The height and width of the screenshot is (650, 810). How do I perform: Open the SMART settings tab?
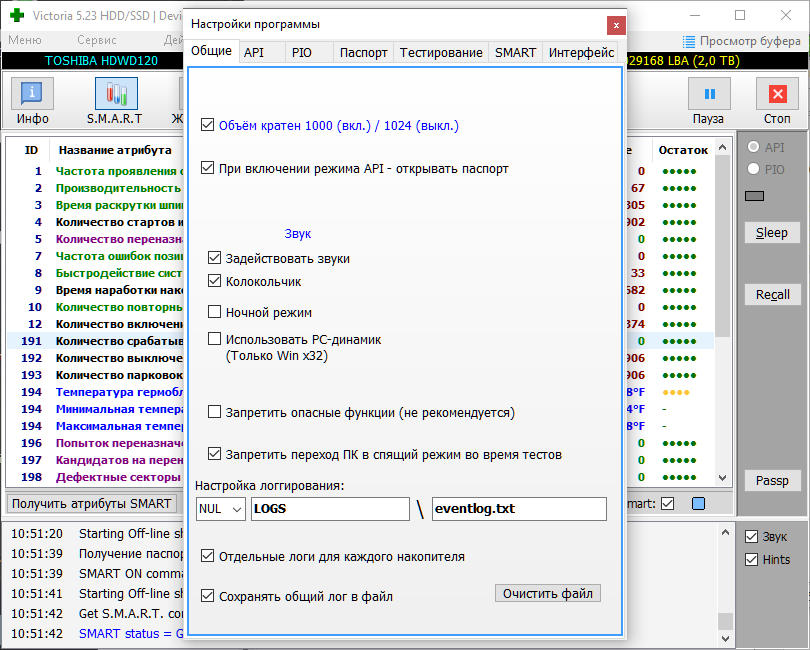[x=516, y=53]
